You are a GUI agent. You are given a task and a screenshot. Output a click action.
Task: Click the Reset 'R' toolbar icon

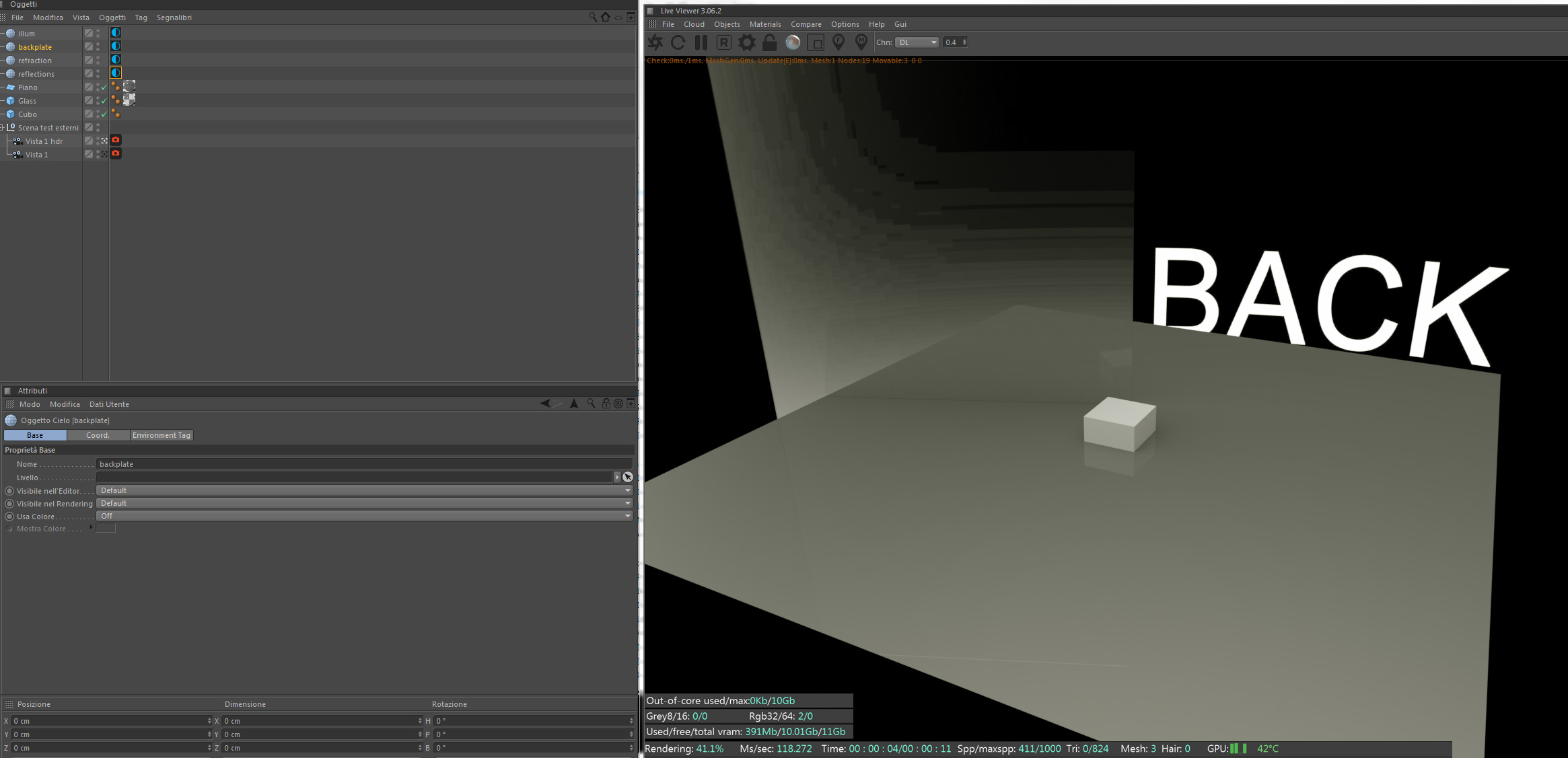(723, 42)
